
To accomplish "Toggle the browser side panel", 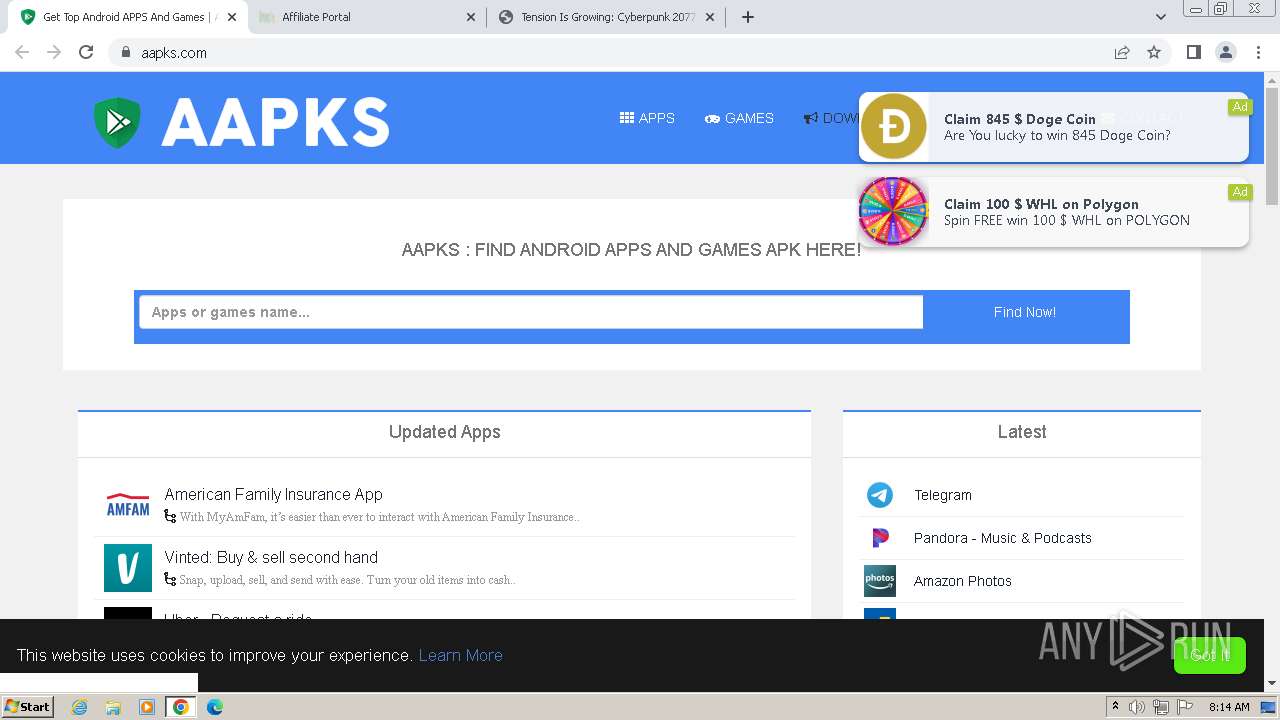I will (x=1193, y=53).
